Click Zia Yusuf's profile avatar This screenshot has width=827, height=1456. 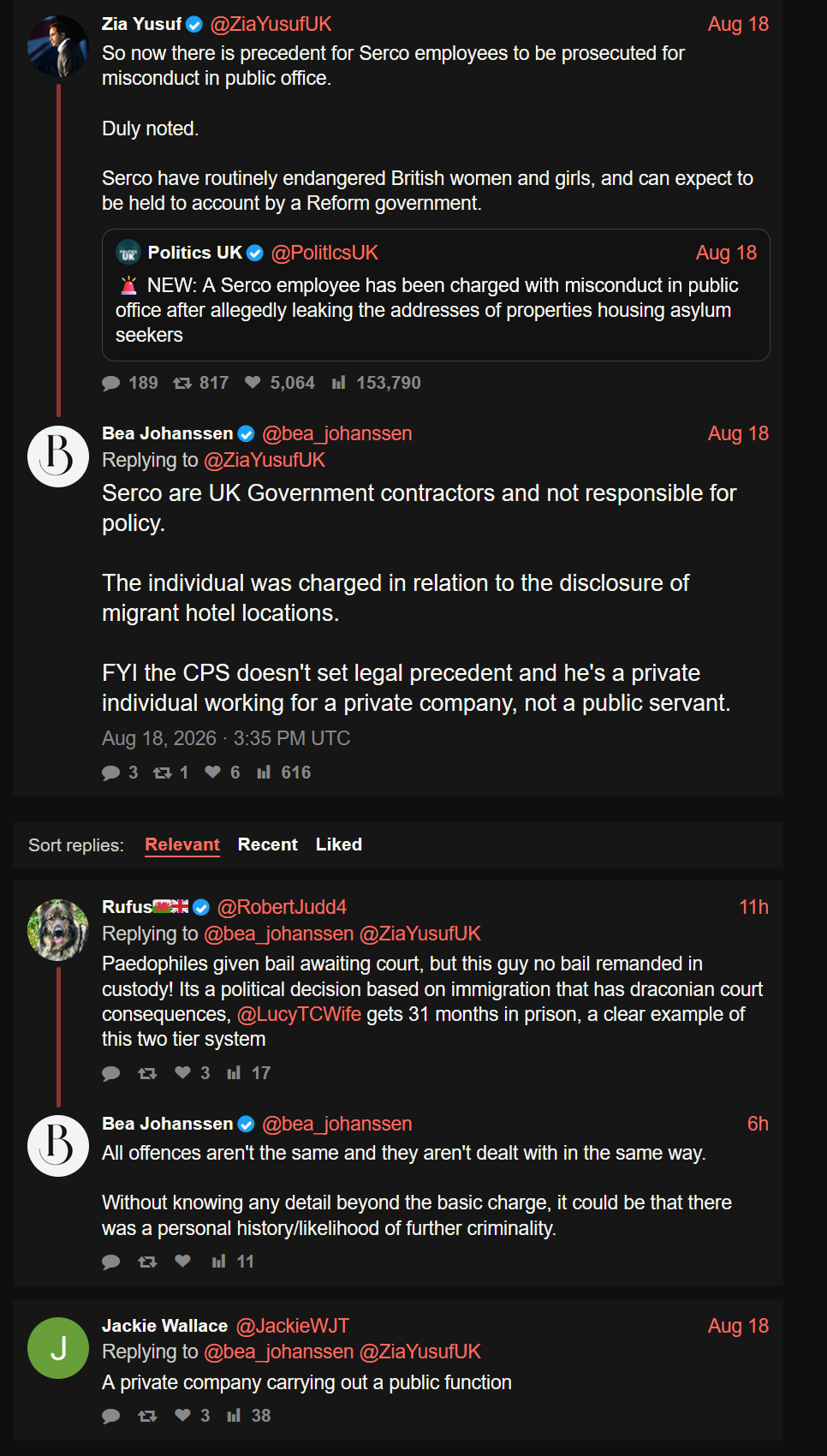point(58,46)
